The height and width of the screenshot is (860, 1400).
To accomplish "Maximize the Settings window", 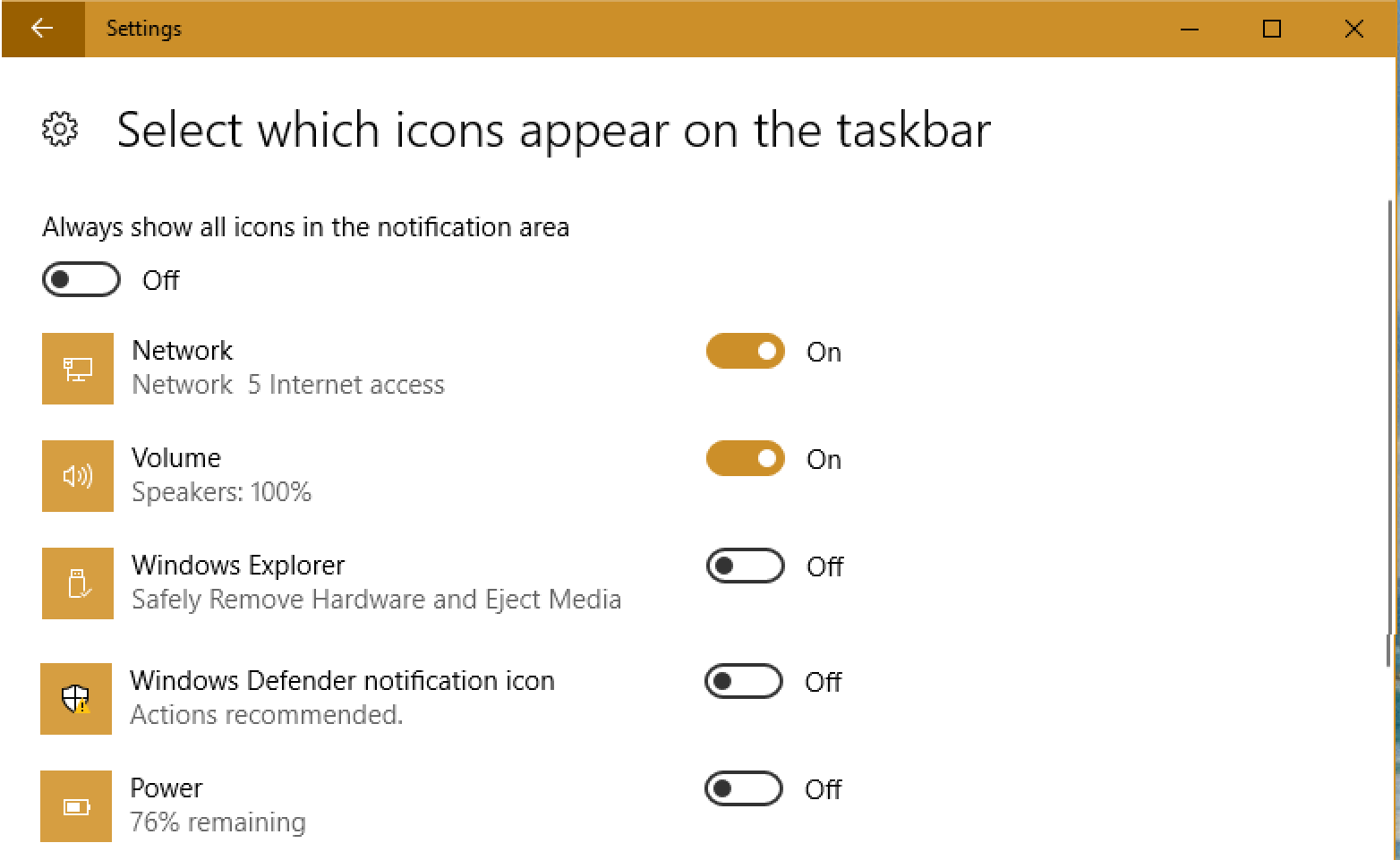I will click(1271, 29).
